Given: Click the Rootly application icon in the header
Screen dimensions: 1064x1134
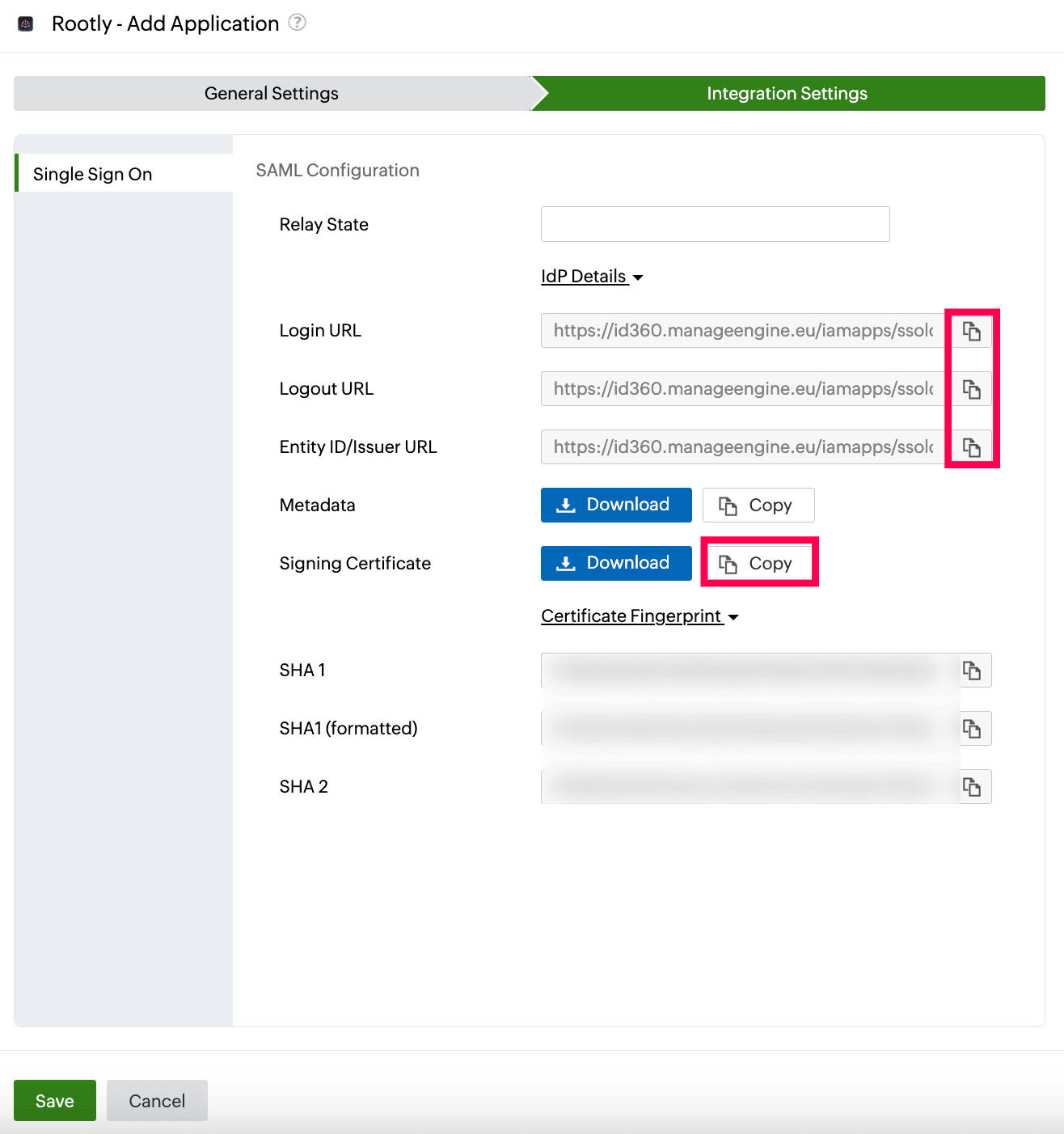Looking at the screenshot, I should pos(24,23).
